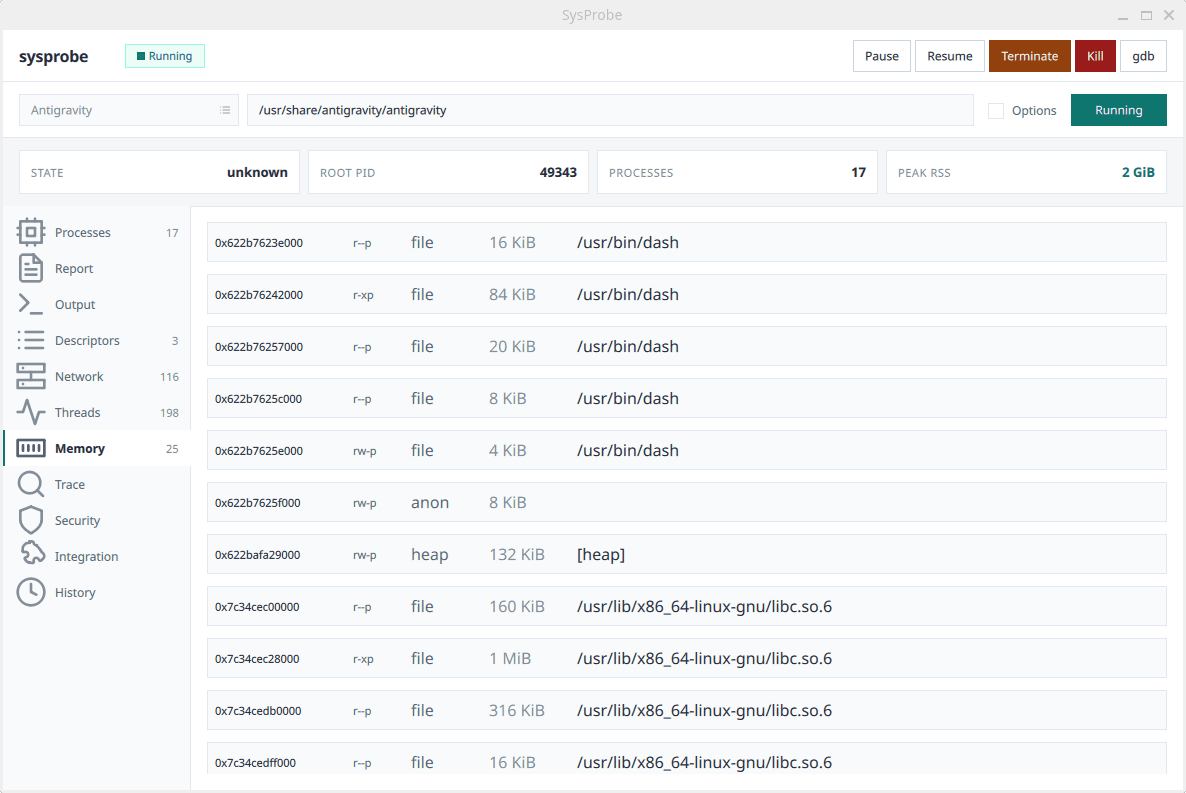Click list icon in Antigravity field

[x=225, y=110]
